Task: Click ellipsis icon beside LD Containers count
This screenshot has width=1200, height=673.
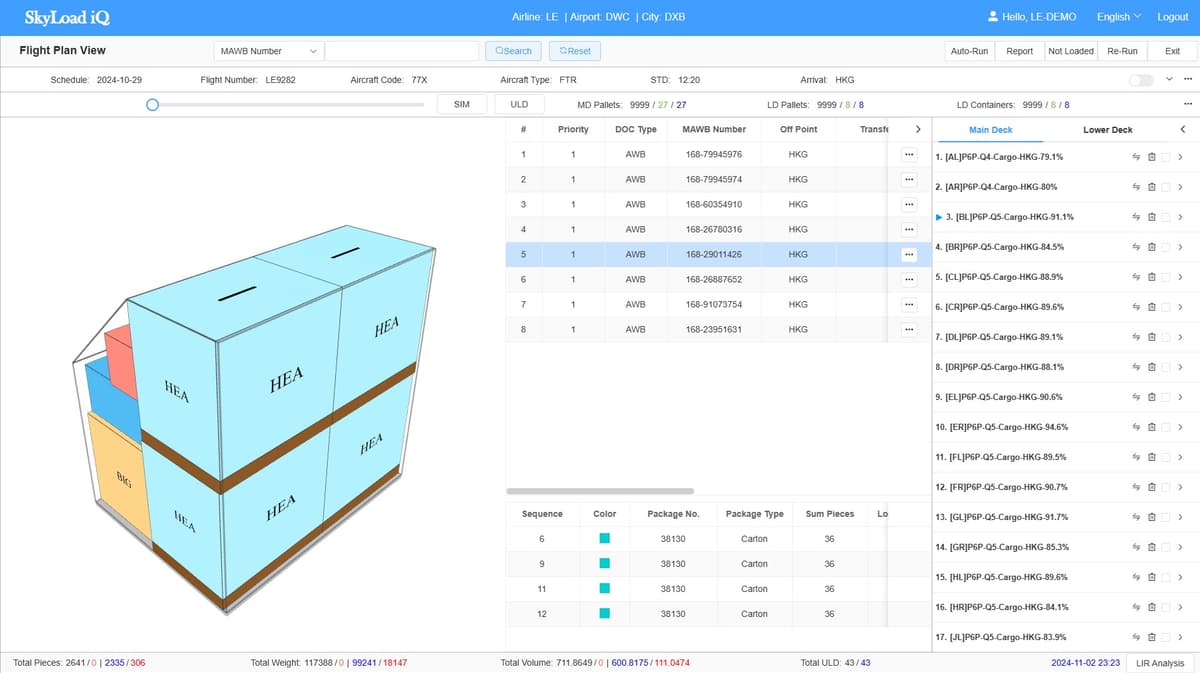Action: coord(1187,104)
